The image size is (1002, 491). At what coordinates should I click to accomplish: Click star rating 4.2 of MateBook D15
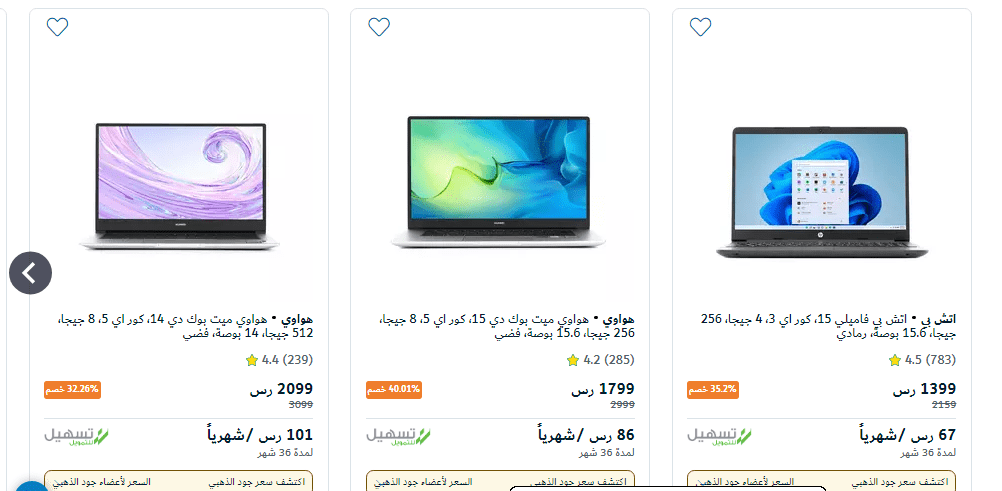click(601, 360)
